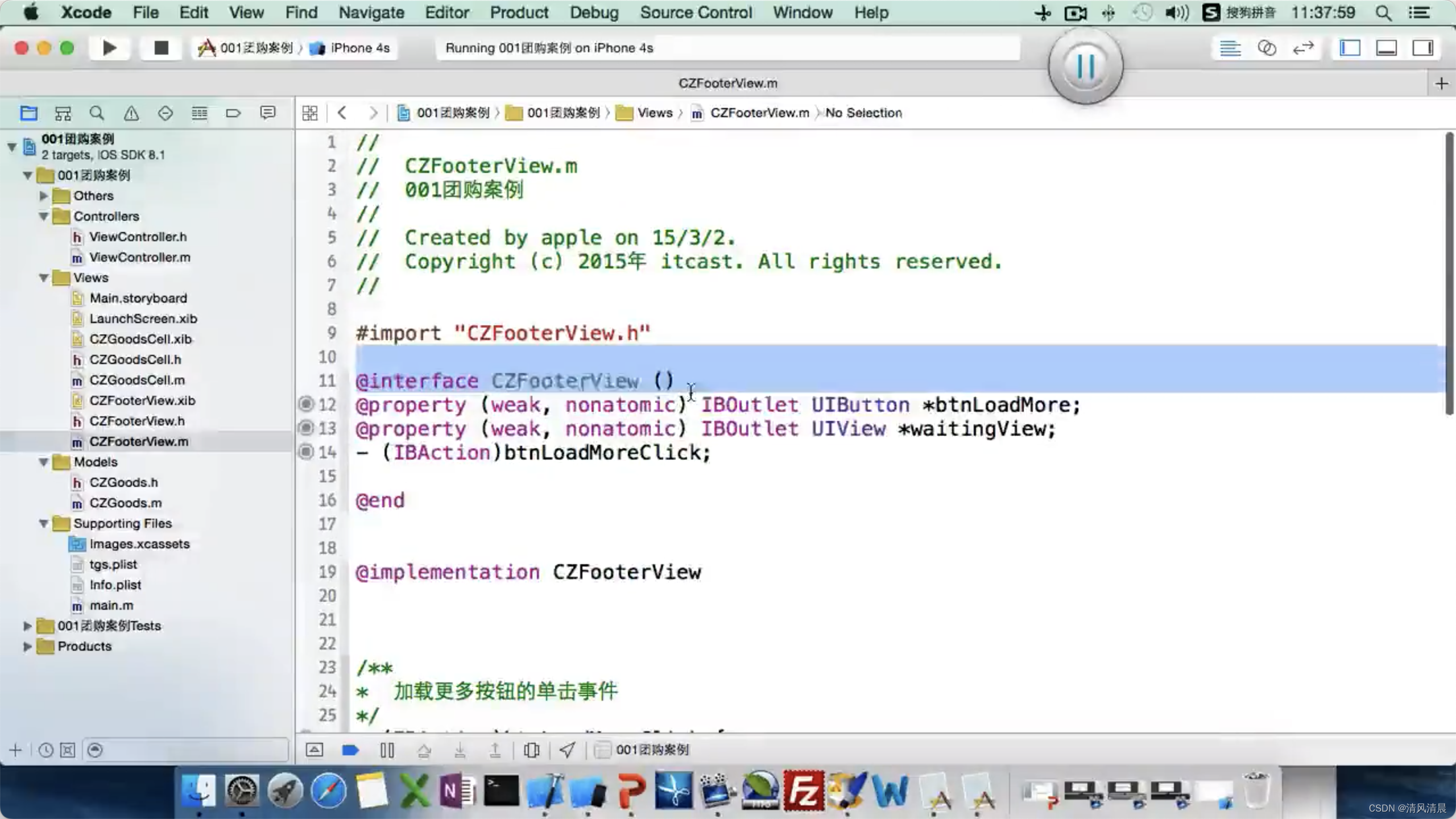Click the Stop button in toolbar
This screenshot has width=1456, height=819.
pos(162,48)
